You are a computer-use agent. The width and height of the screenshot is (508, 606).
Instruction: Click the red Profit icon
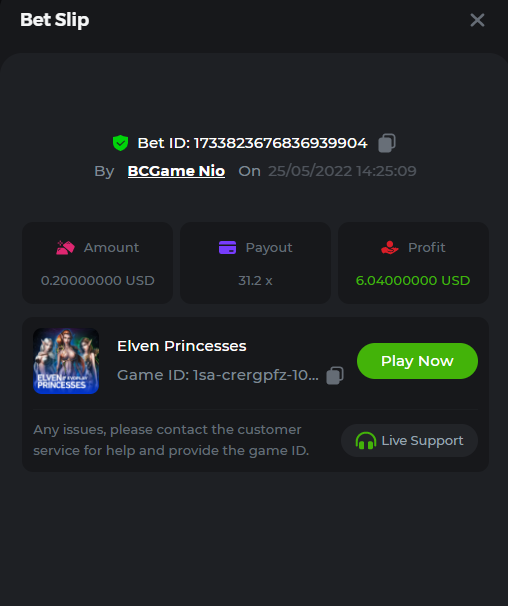(x=389, y=247)
